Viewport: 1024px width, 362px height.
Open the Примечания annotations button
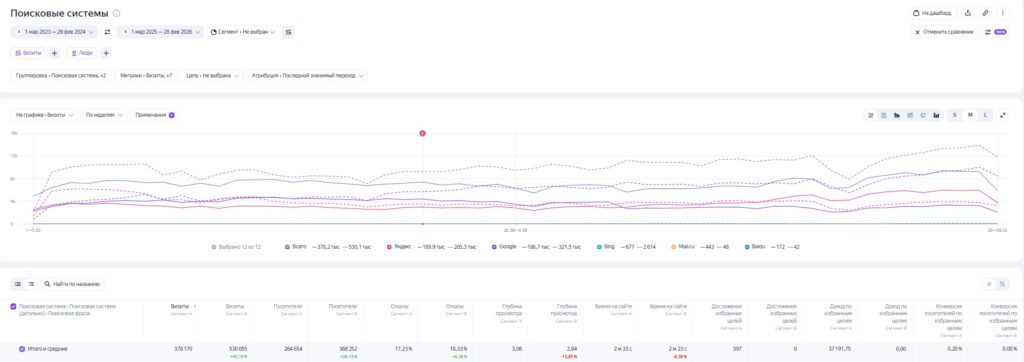click(x=153, y=115)
